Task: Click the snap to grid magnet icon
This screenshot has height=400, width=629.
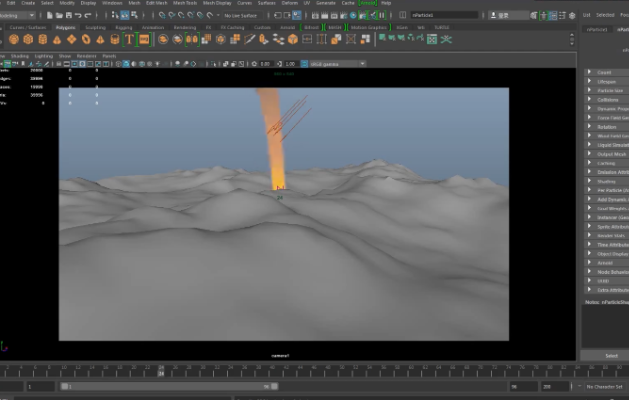Action: pos(162,15)
